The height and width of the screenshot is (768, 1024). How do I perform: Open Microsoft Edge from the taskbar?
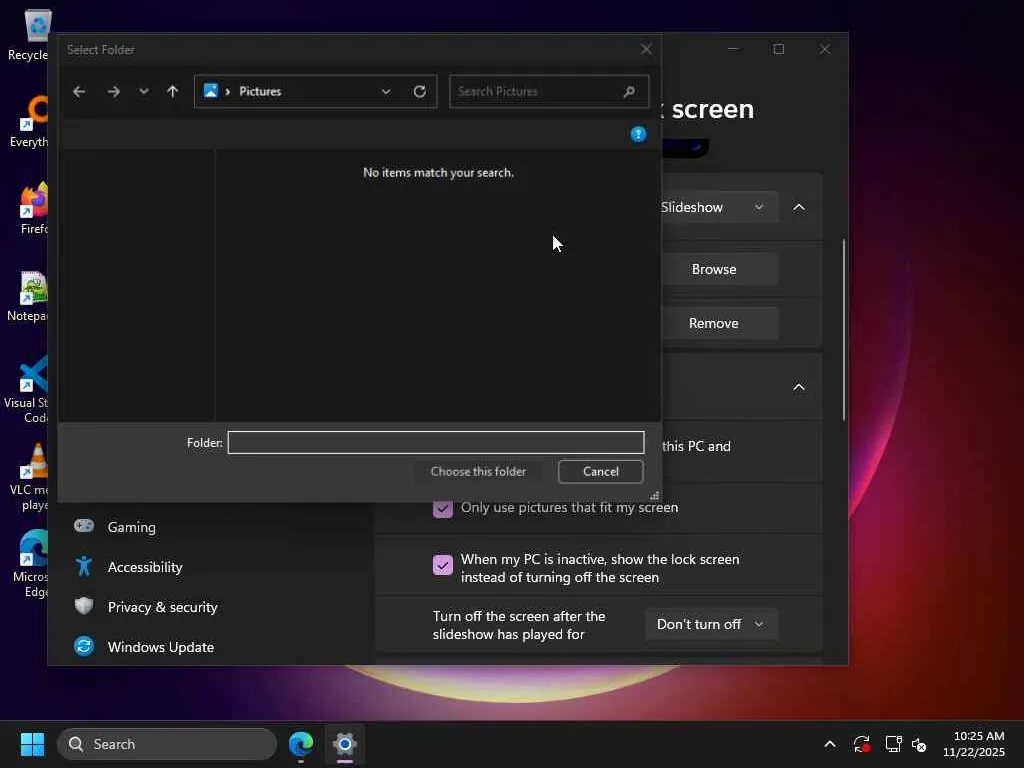click(300, 744)
